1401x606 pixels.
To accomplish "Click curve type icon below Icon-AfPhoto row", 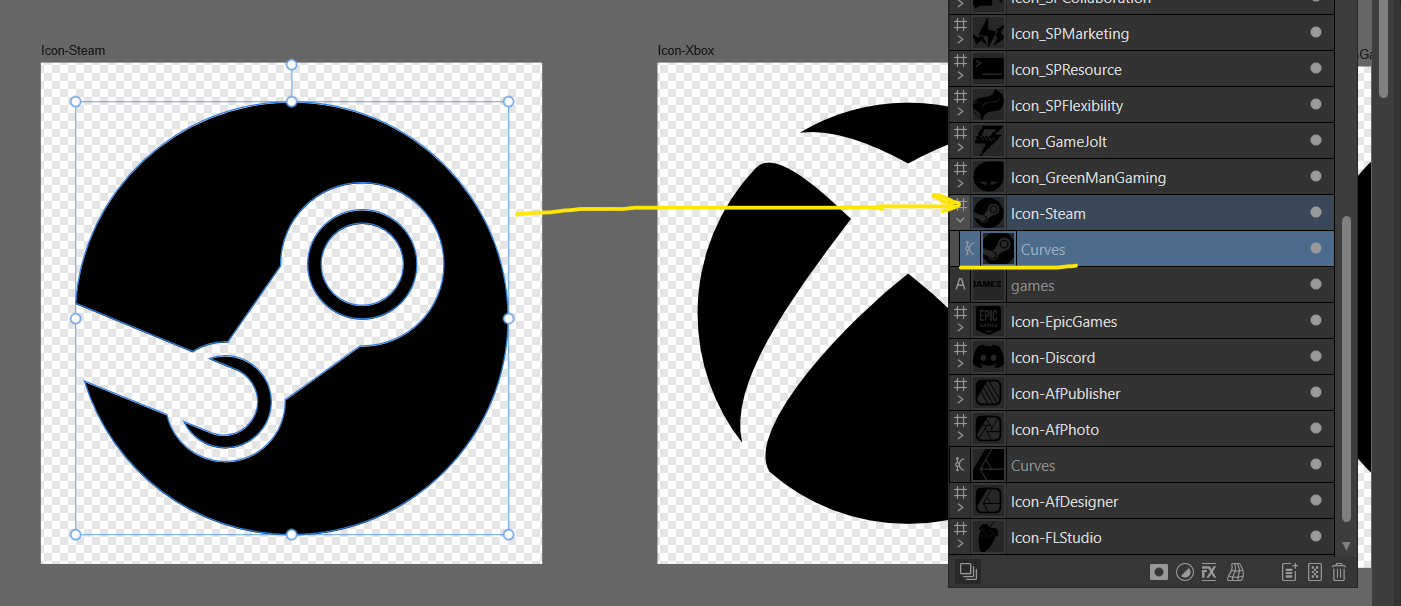I will 960,465.
